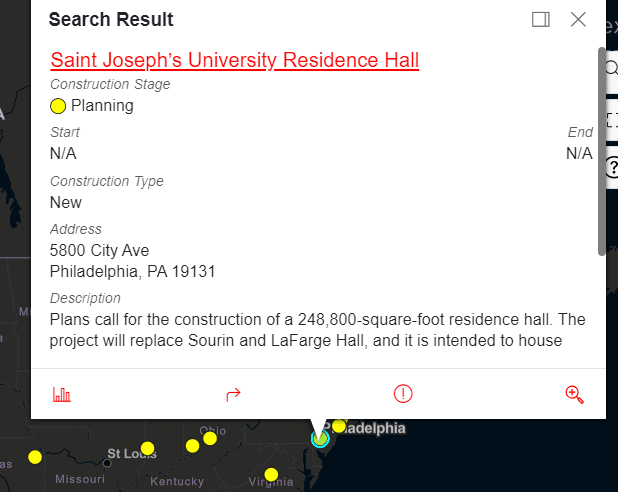
Task: Select the yellow marker overlapping Ohio label
Action: coord(210,438)
